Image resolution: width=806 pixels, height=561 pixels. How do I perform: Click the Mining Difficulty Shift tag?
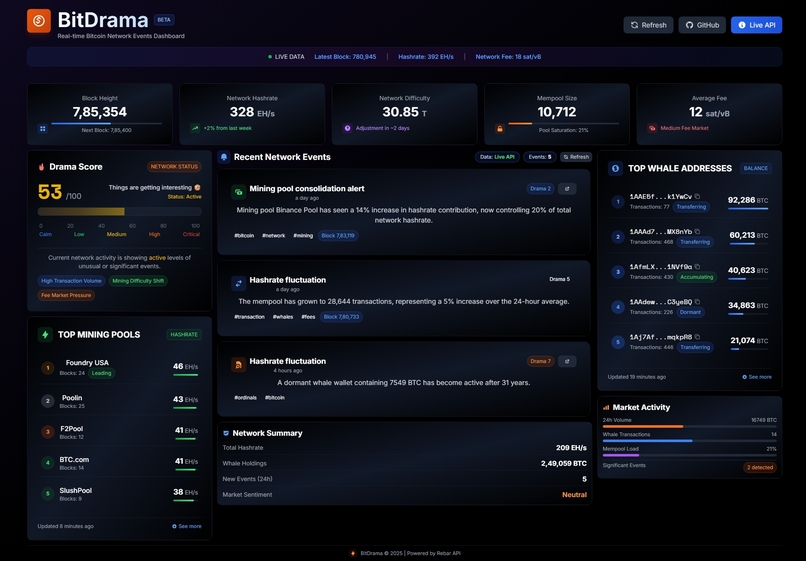coord(138,281)
